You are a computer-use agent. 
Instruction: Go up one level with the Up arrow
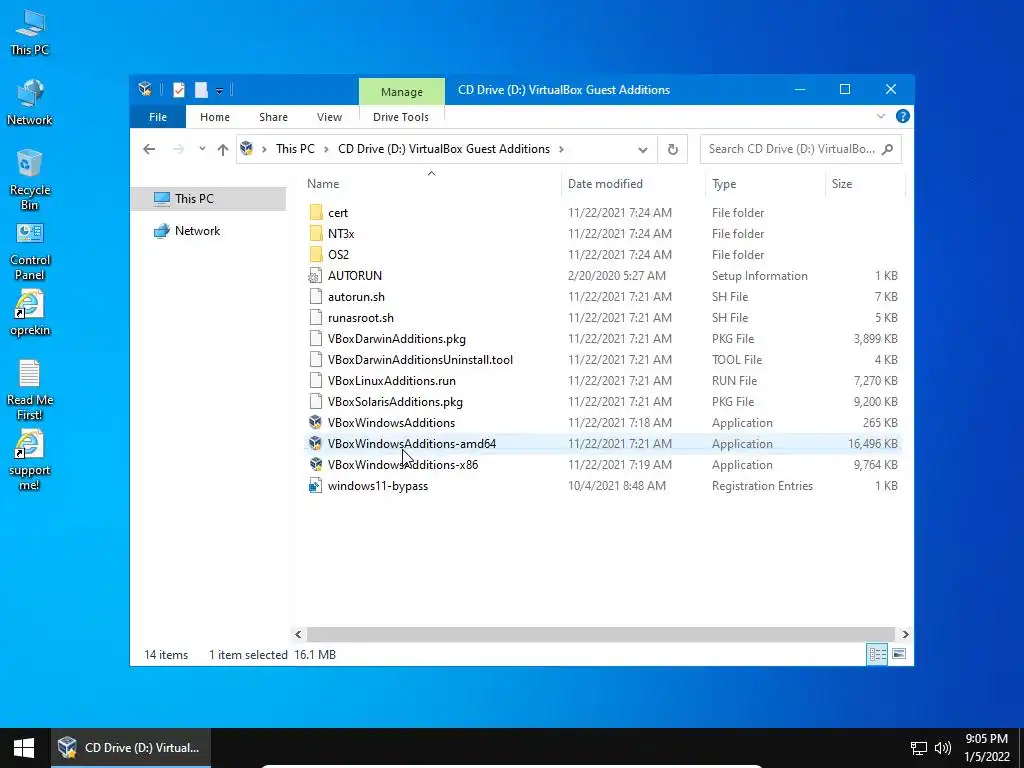click(223, 150)
